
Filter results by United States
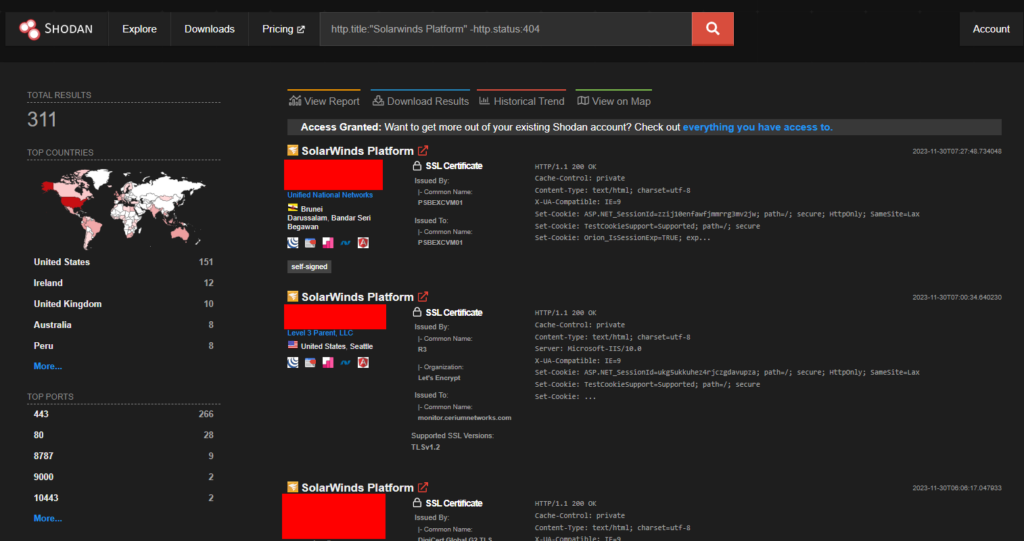coord(123,262)
